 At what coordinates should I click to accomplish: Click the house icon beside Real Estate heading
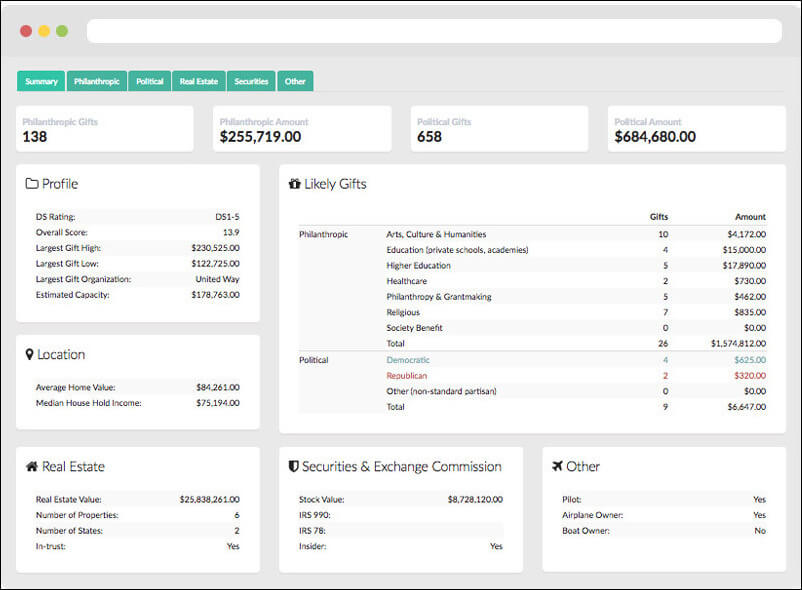[33, 466]
